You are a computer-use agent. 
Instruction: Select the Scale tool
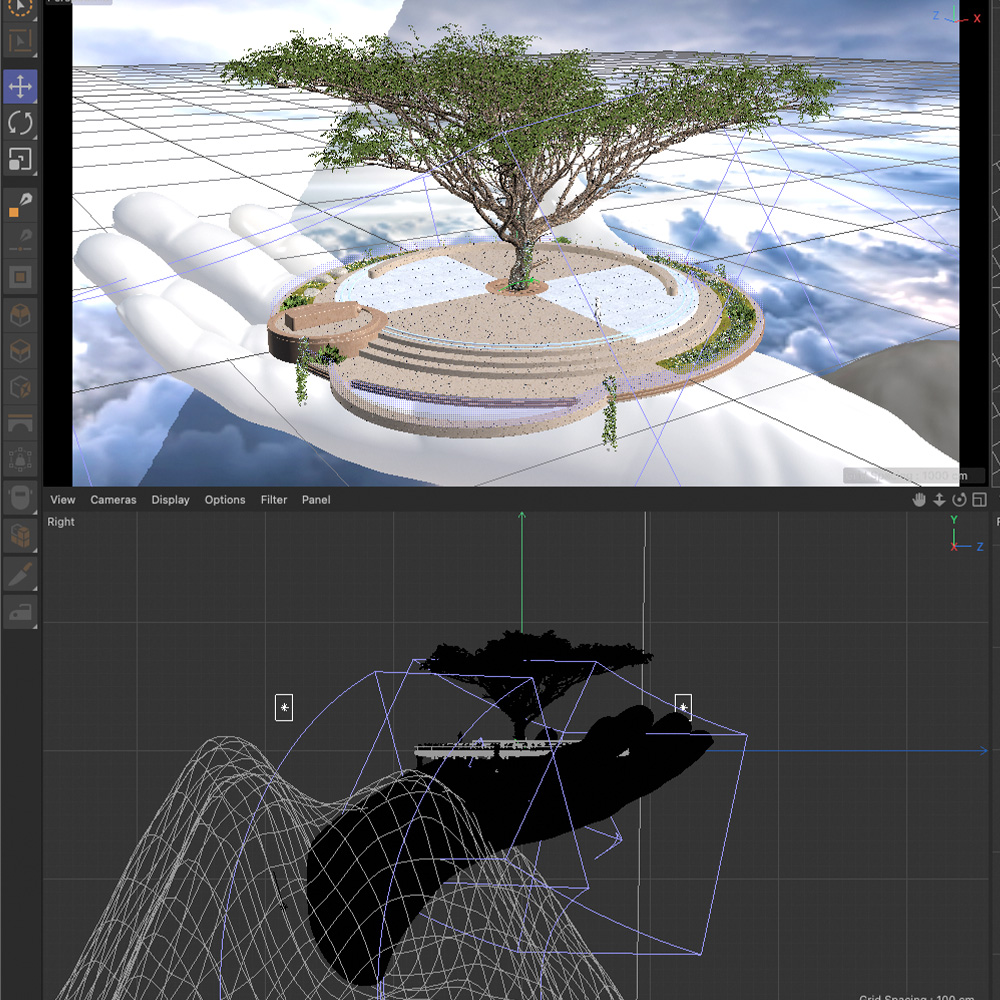pos(20,159)
